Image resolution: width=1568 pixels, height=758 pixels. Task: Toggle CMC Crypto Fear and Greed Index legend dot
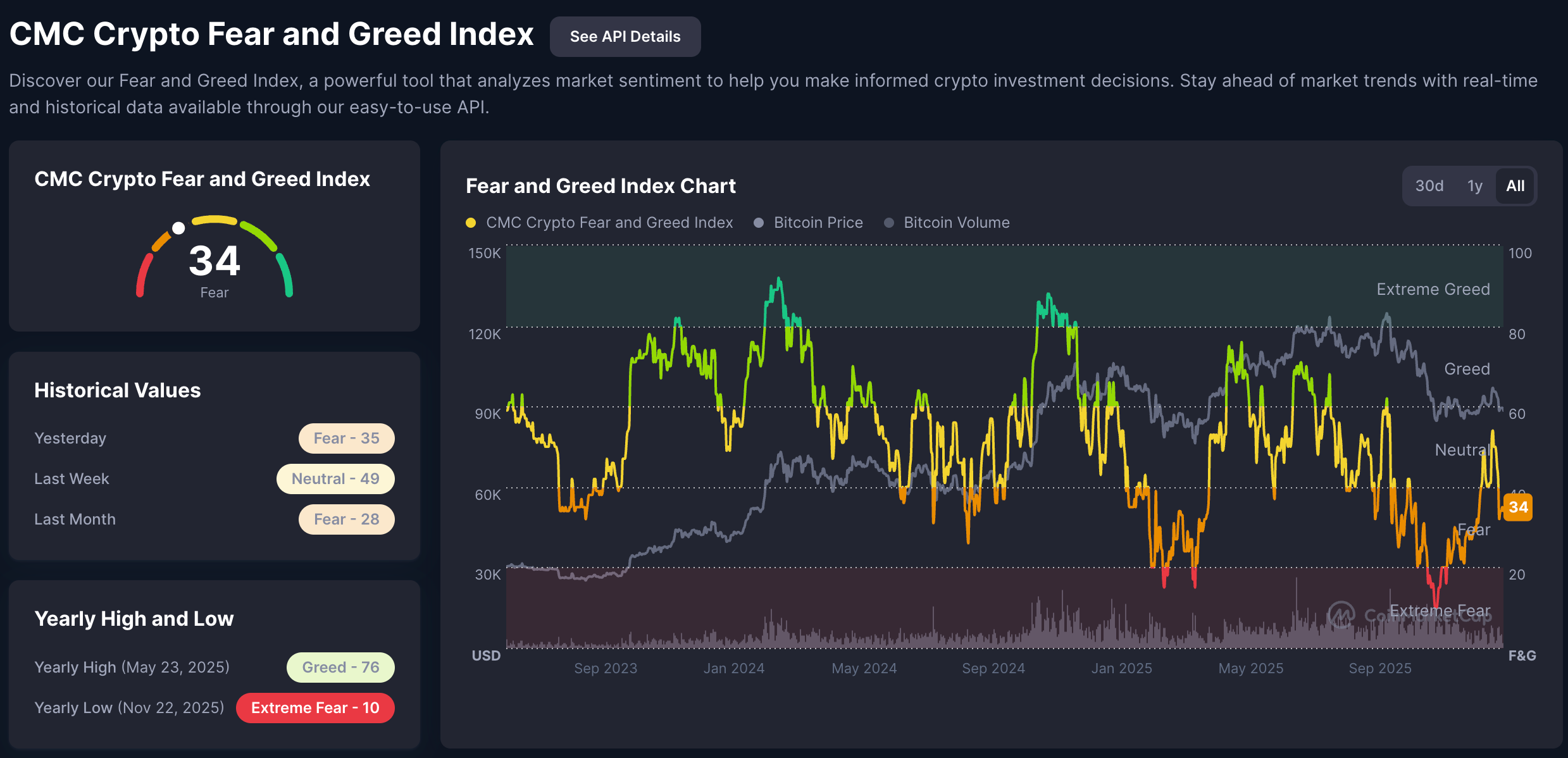(x=471, y=223)
